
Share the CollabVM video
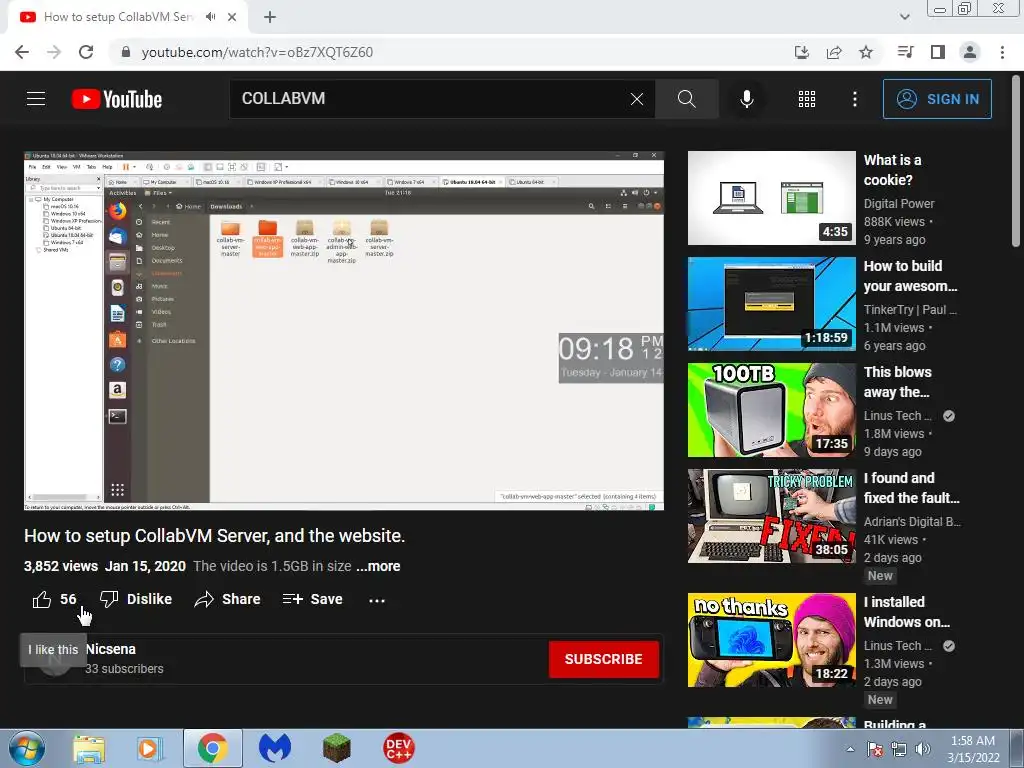pyautogui.click(x=227, y=599)
